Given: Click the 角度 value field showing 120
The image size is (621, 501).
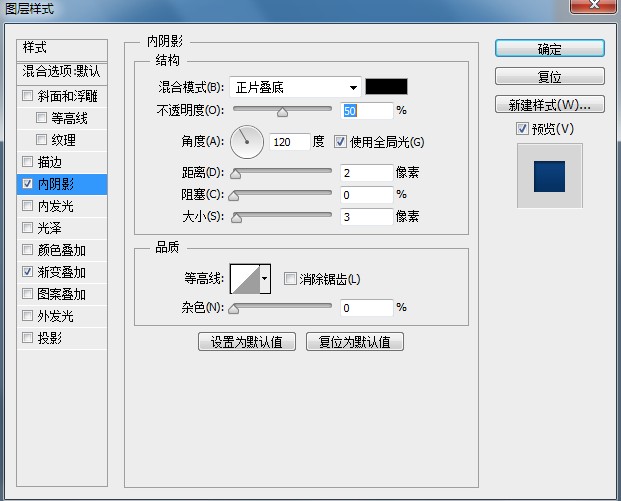Looking at the screenshot, I should click(x=290, y=142).
